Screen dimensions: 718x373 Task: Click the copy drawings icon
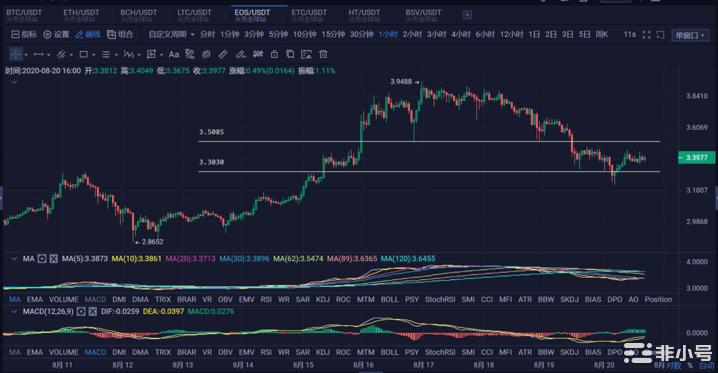[x=290, y=54]
